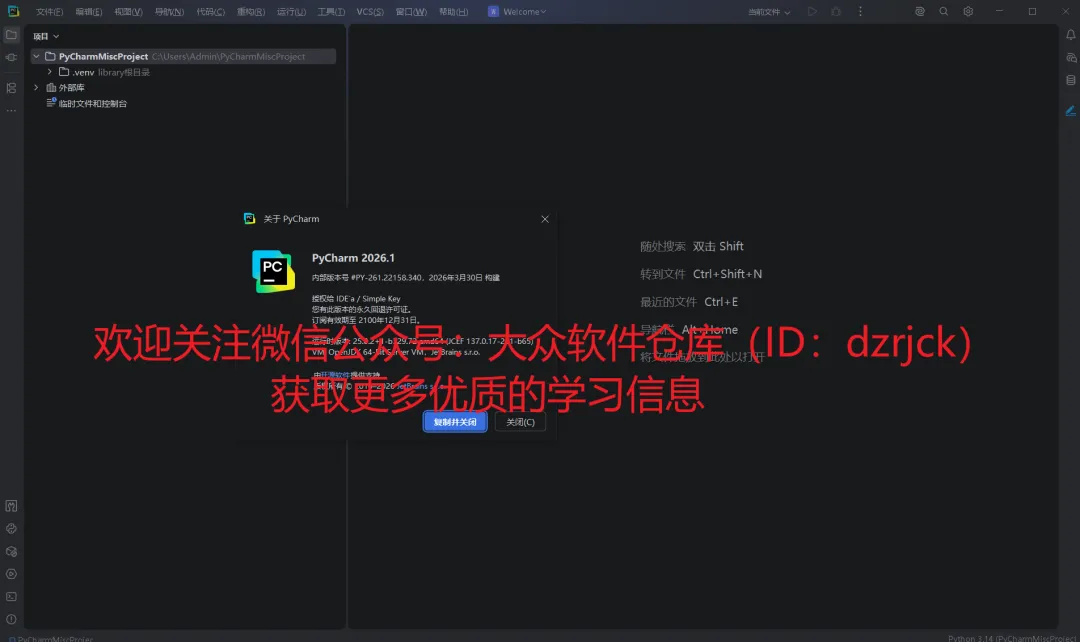Open Search Everywhere magnifier icon
Viewport: 1080px width, 642px height.
click(944, 12)
